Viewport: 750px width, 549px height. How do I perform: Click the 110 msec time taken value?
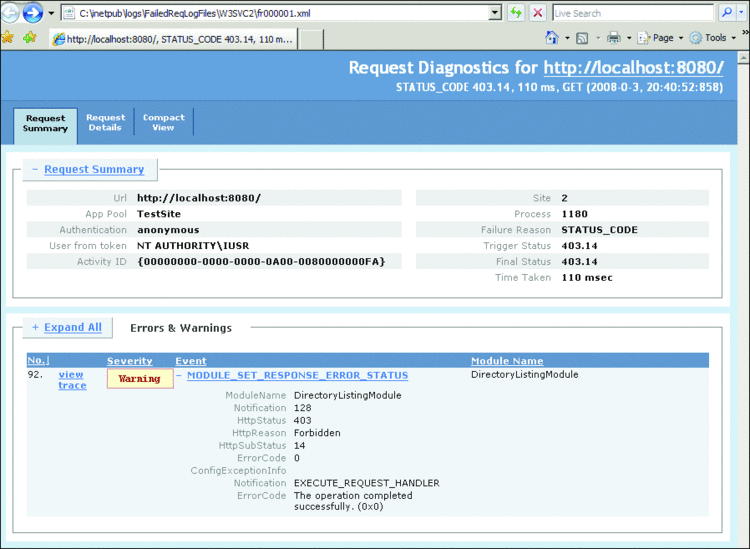(587, 277)
